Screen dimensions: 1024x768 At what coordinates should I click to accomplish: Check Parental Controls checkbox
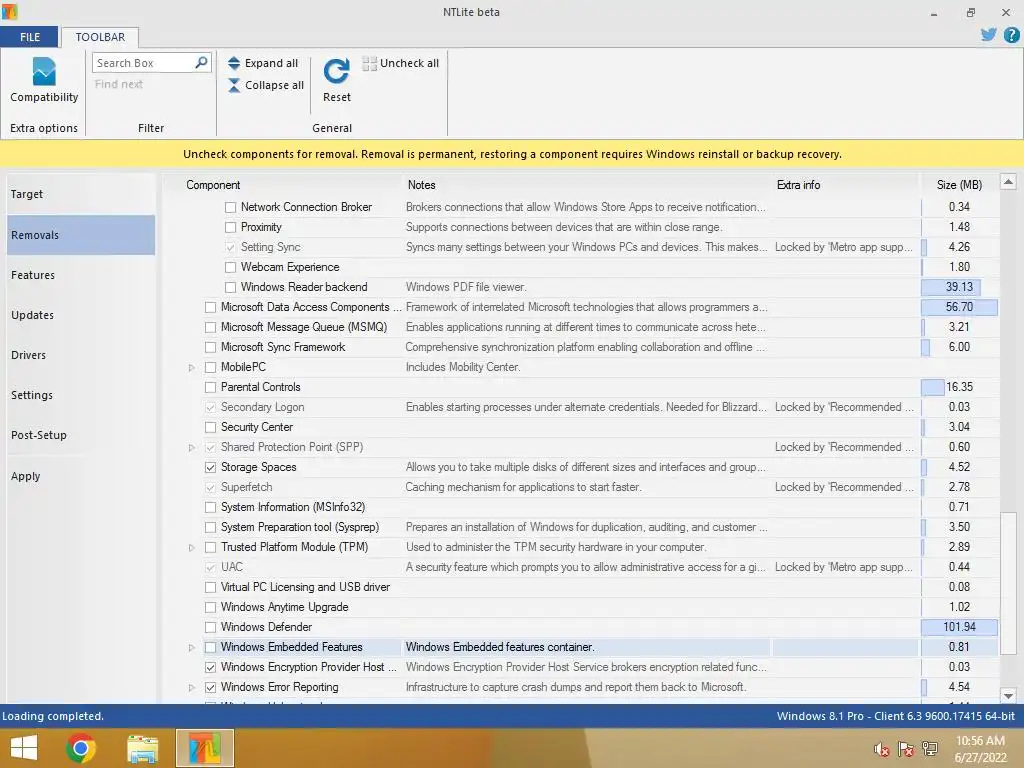coord(210,387)
